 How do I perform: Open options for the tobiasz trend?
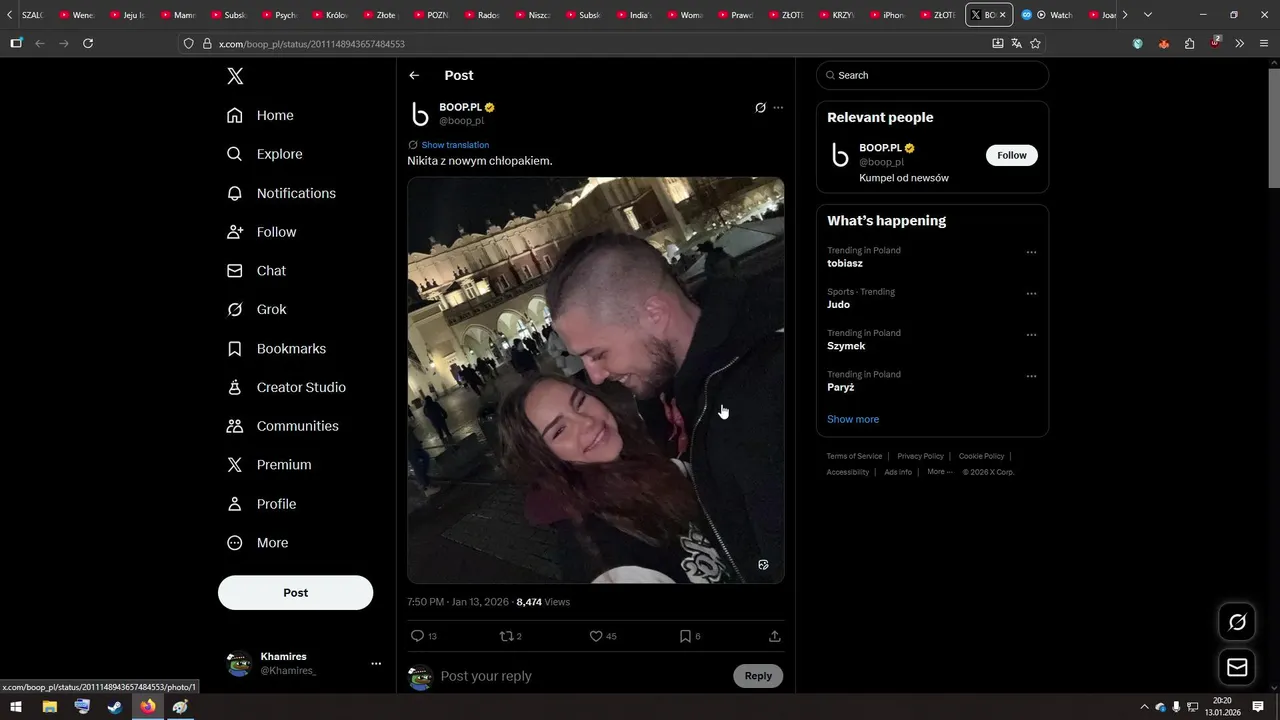click(x=1031, y=252)
